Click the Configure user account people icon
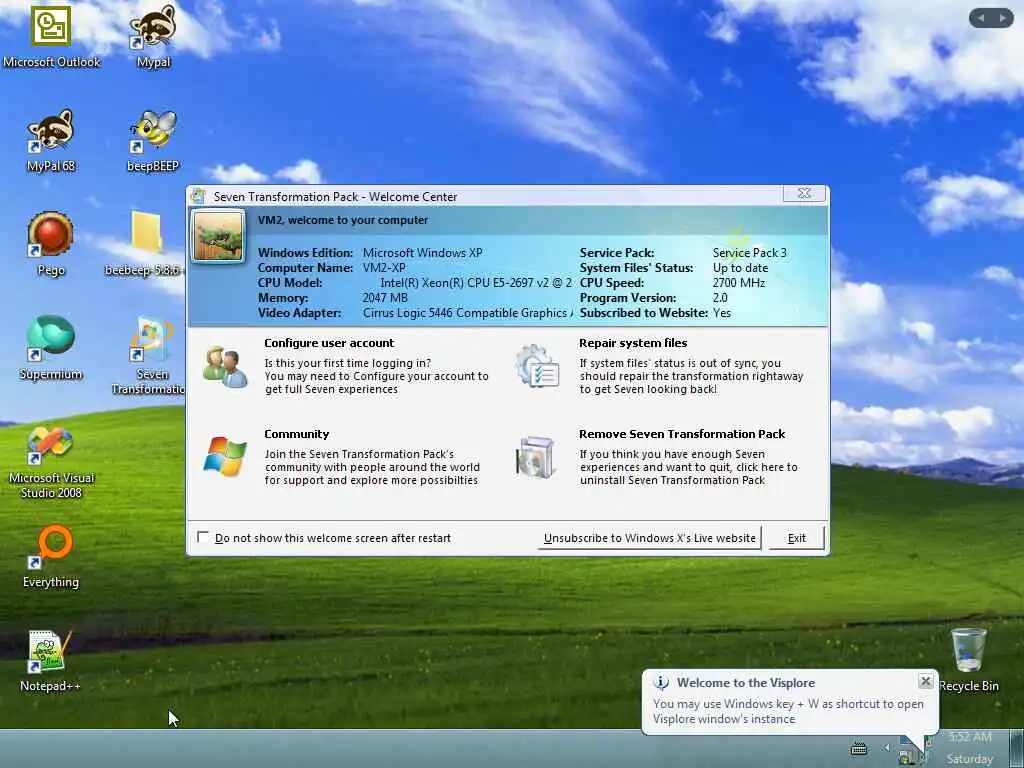Viewport: 1024px width, 768px height. tap(225, 367)
